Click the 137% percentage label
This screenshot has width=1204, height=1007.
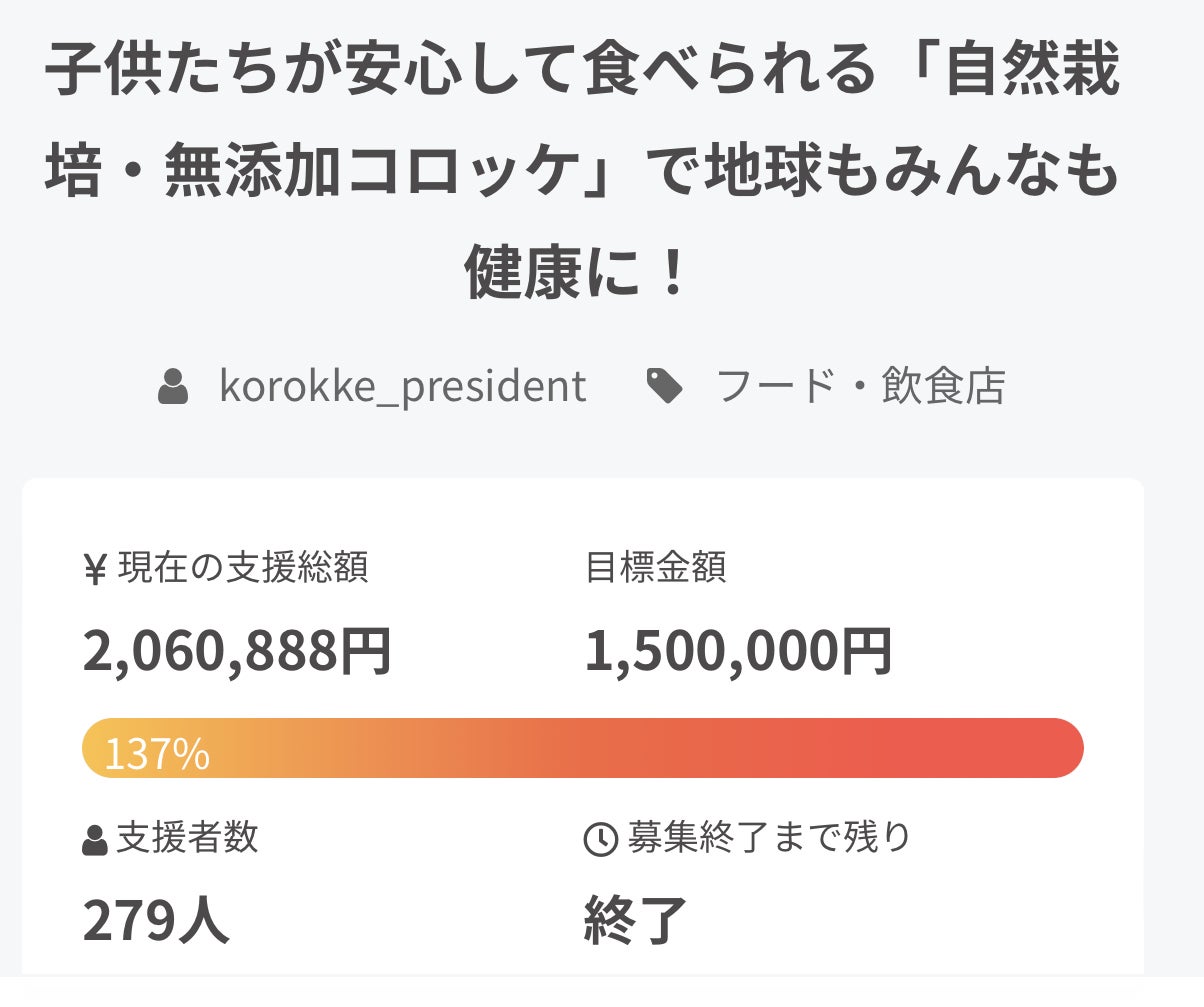157,754
